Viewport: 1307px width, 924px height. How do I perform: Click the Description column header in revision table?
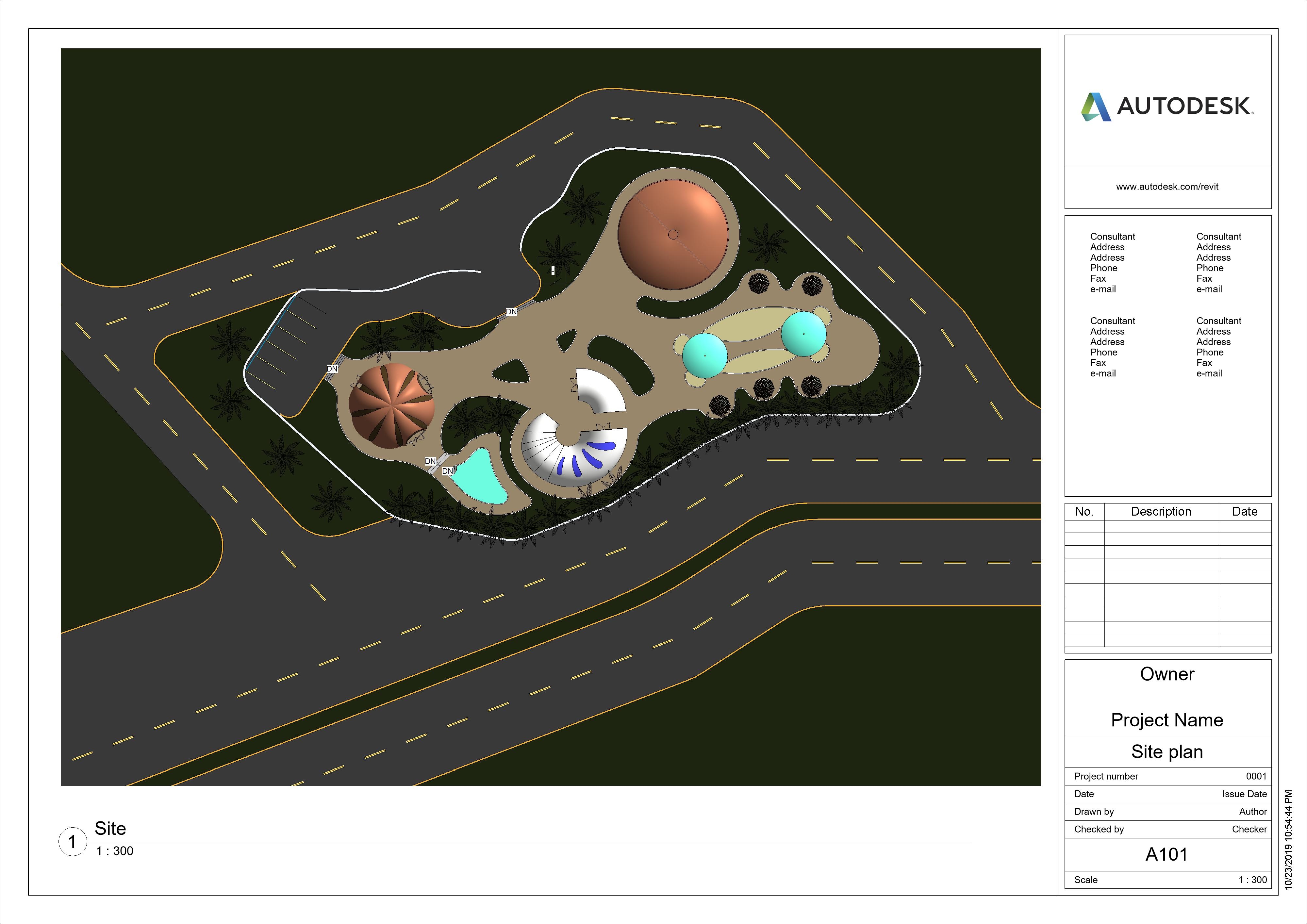(x=1162, y=511)
